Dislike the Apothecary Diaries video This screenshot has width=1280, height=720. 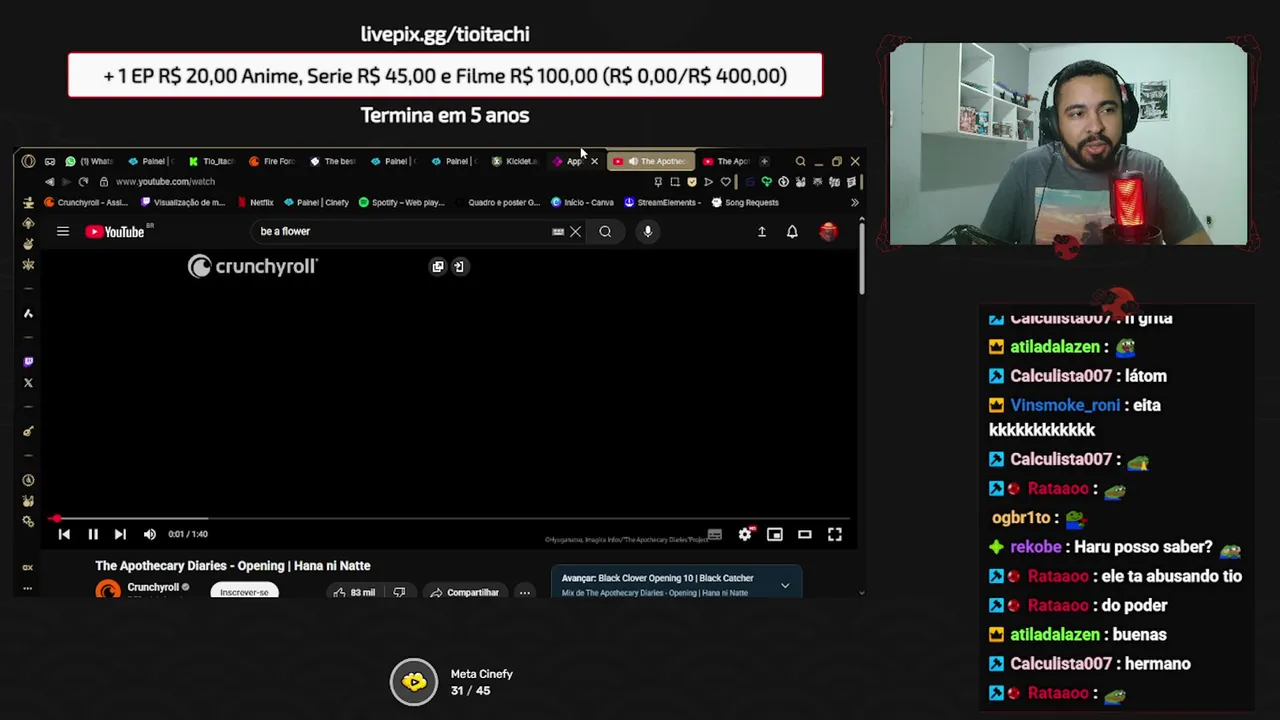click(399, 592)
